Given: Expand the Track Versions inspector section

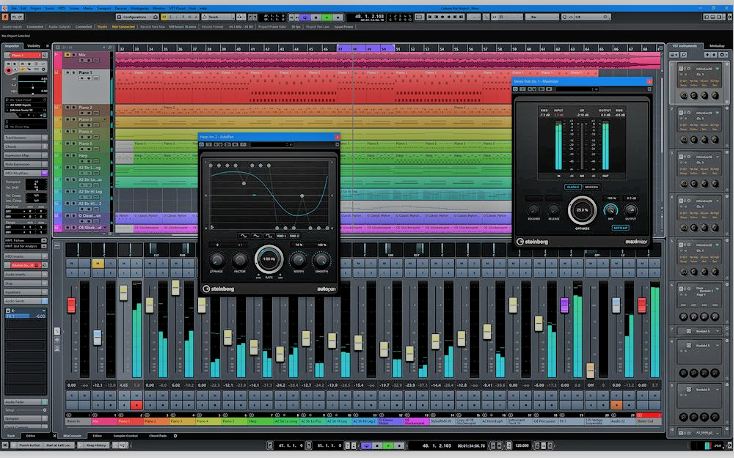Looking at the screenshot, I should 26,138.
